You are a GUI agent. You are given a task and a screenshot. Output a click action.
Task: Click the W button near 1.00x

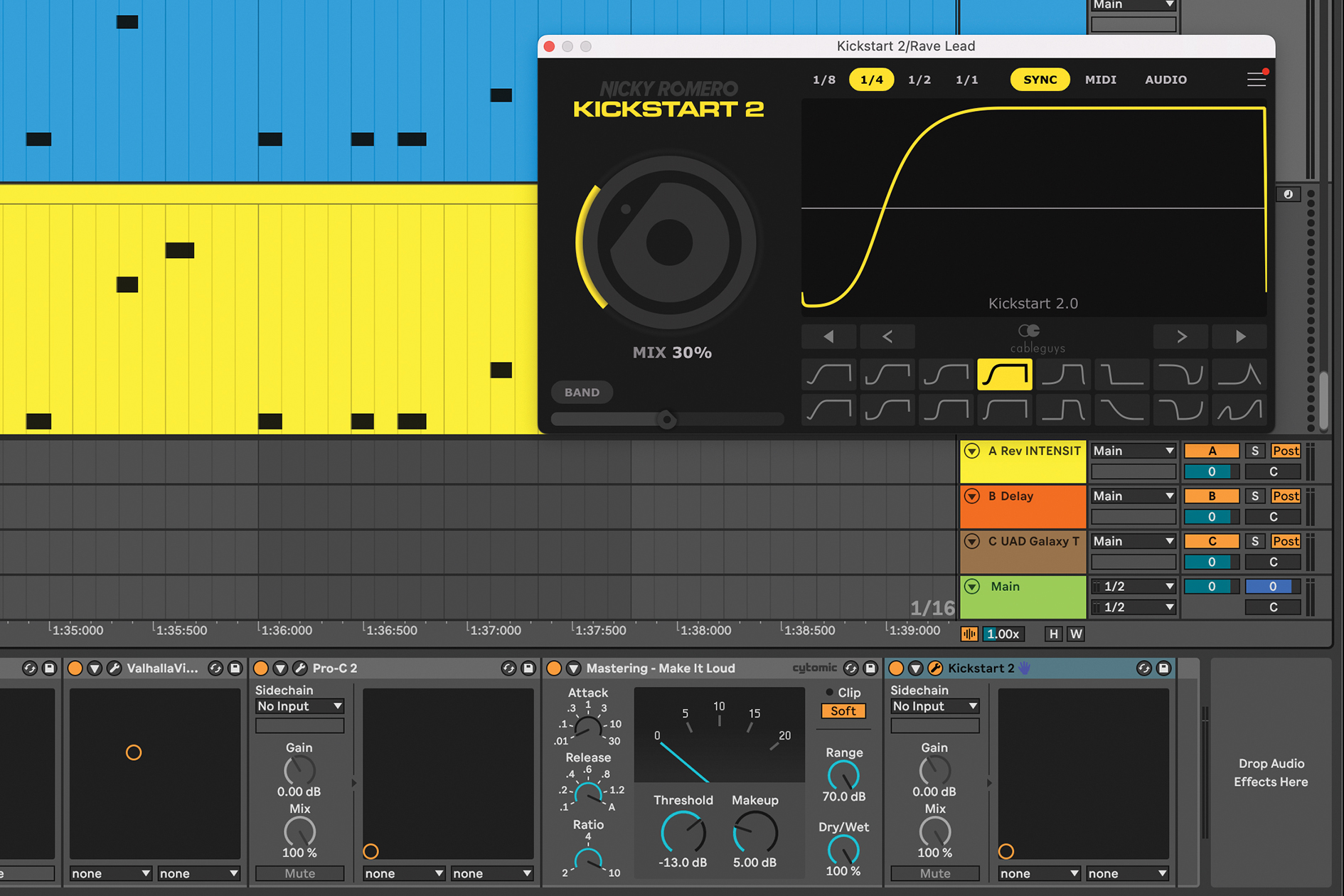[1076, 634]
